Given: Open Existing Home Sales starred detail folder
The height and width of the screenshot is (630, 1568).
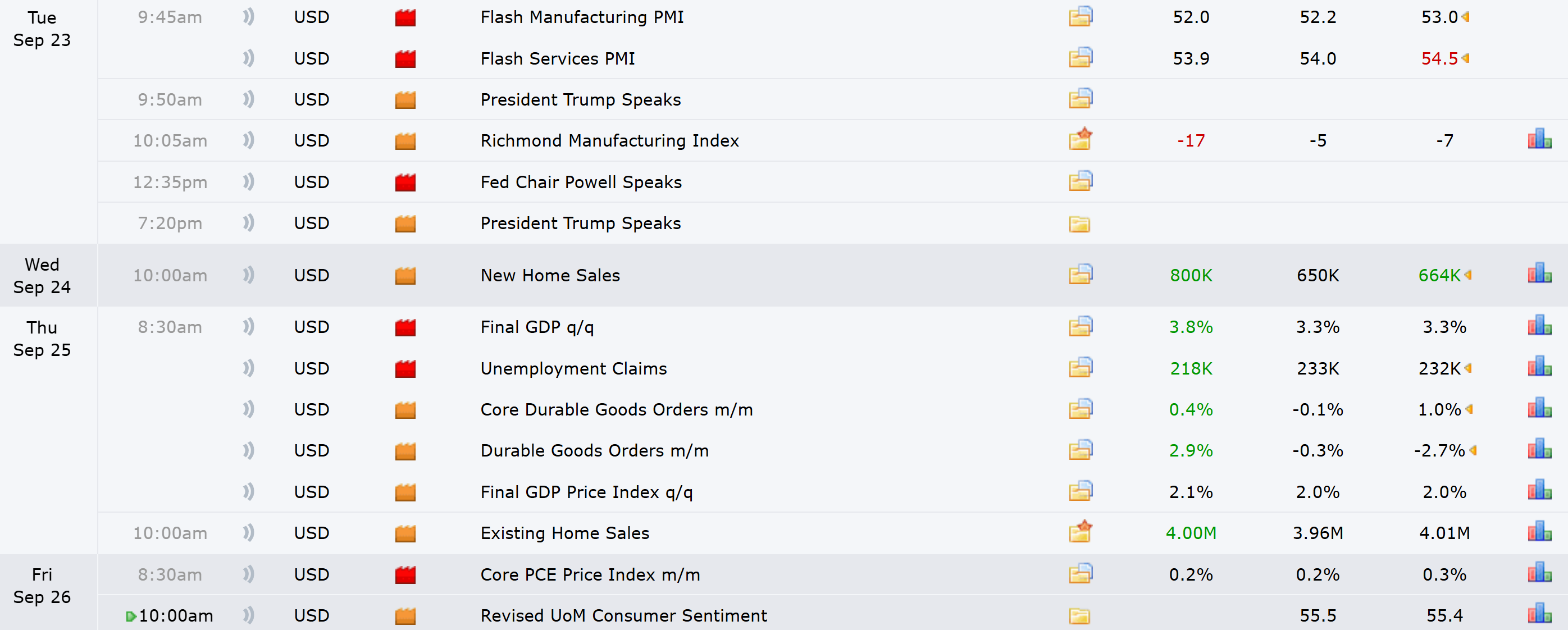Looking at the screenshot, I should coord(1081,532).
